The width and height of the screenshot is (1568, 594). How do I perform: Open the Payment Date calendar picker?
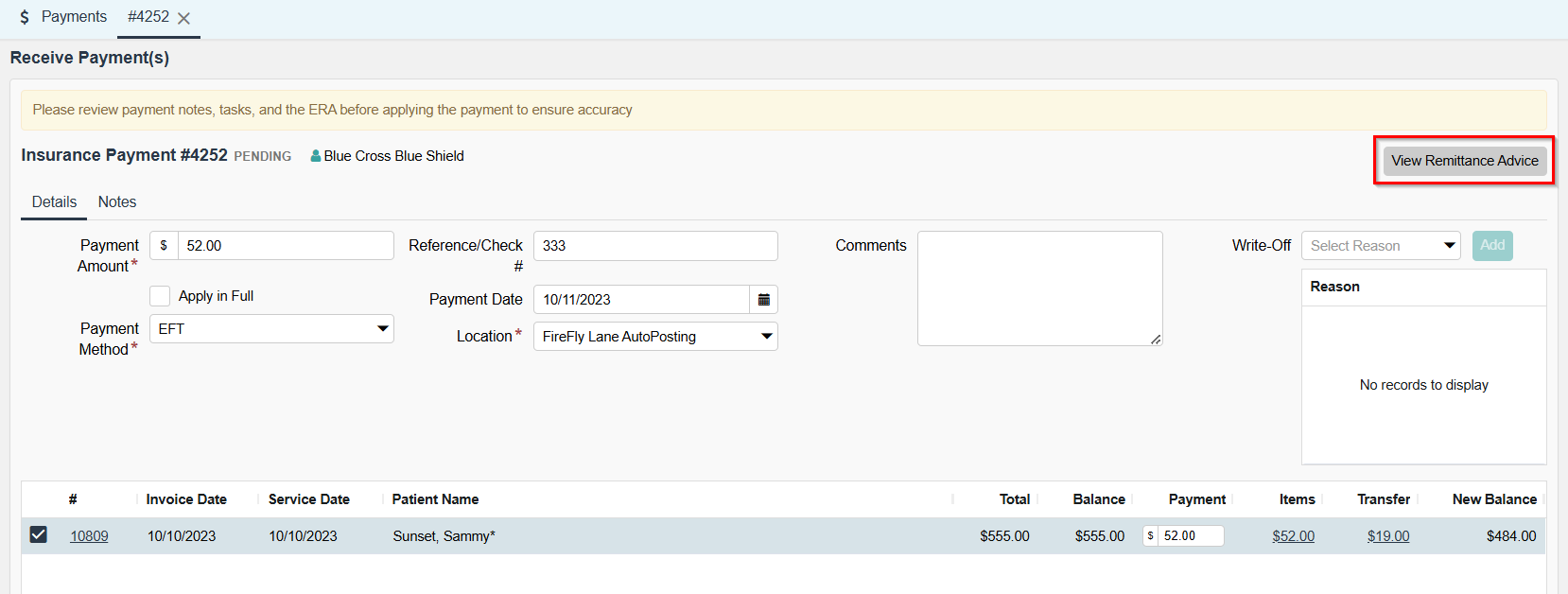[x=763, y=300]
